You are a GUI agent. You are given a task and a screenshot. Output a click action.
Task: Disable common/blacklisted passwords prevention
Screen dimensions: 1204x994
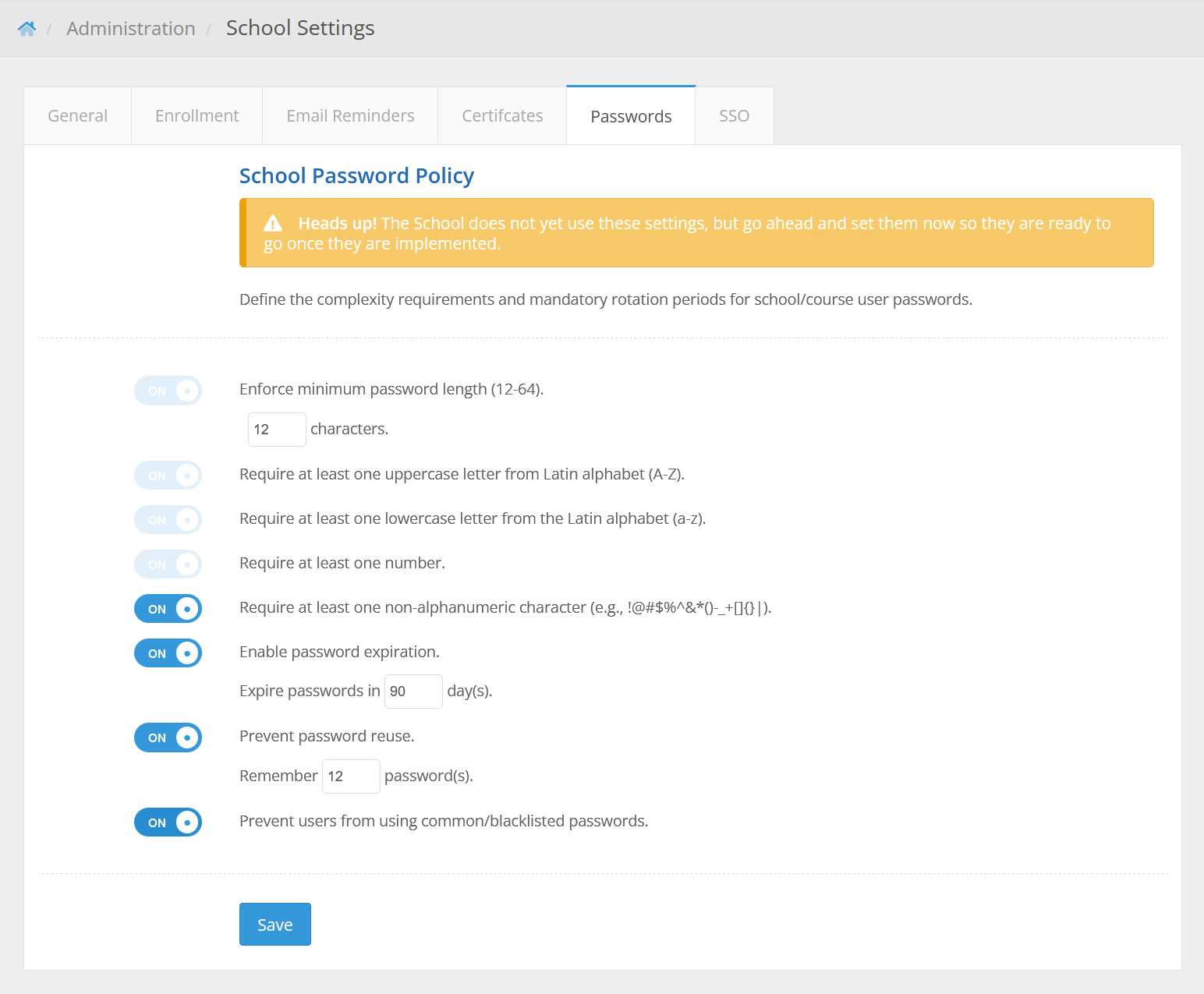click(168, 822)
